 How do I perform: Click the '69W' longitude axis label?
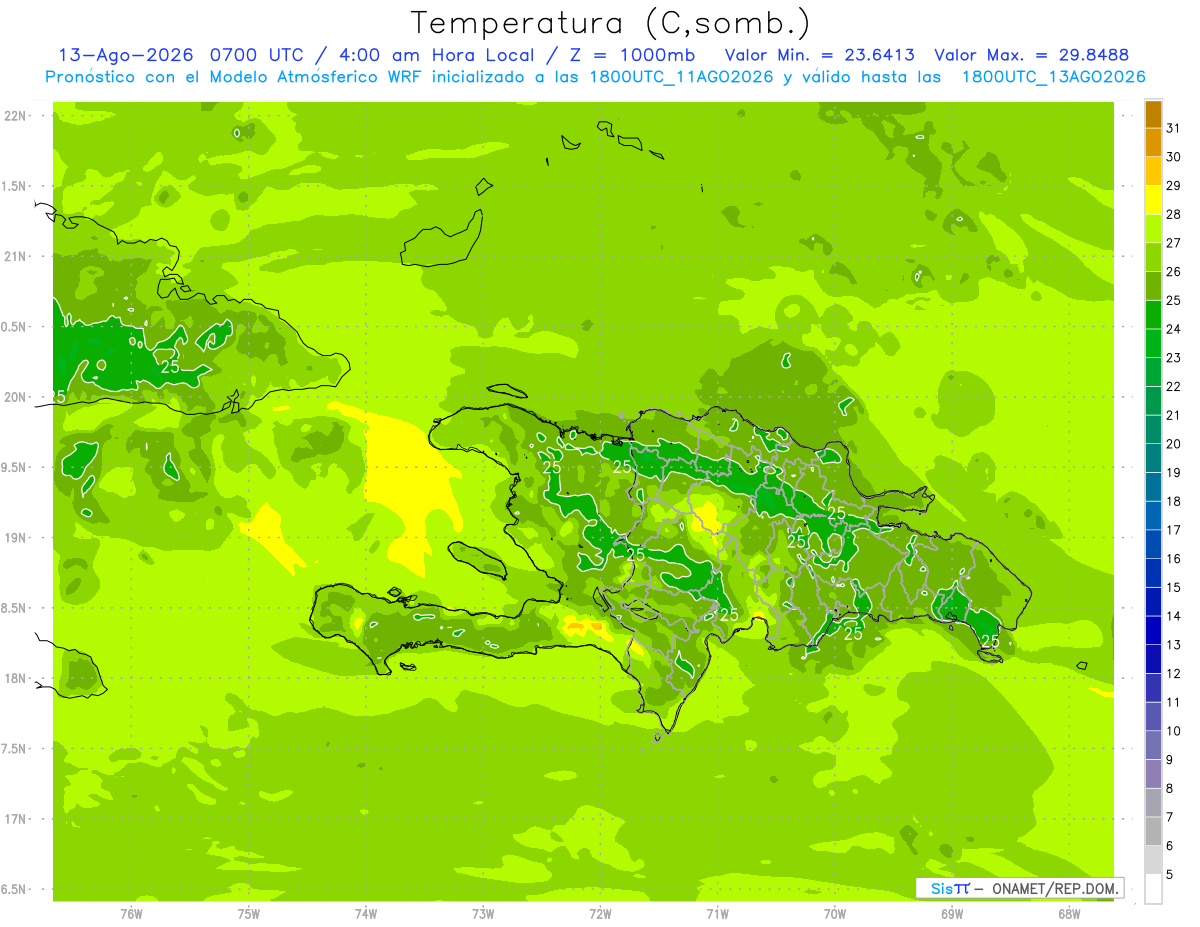pyautogui.click(x=952, y=914)
